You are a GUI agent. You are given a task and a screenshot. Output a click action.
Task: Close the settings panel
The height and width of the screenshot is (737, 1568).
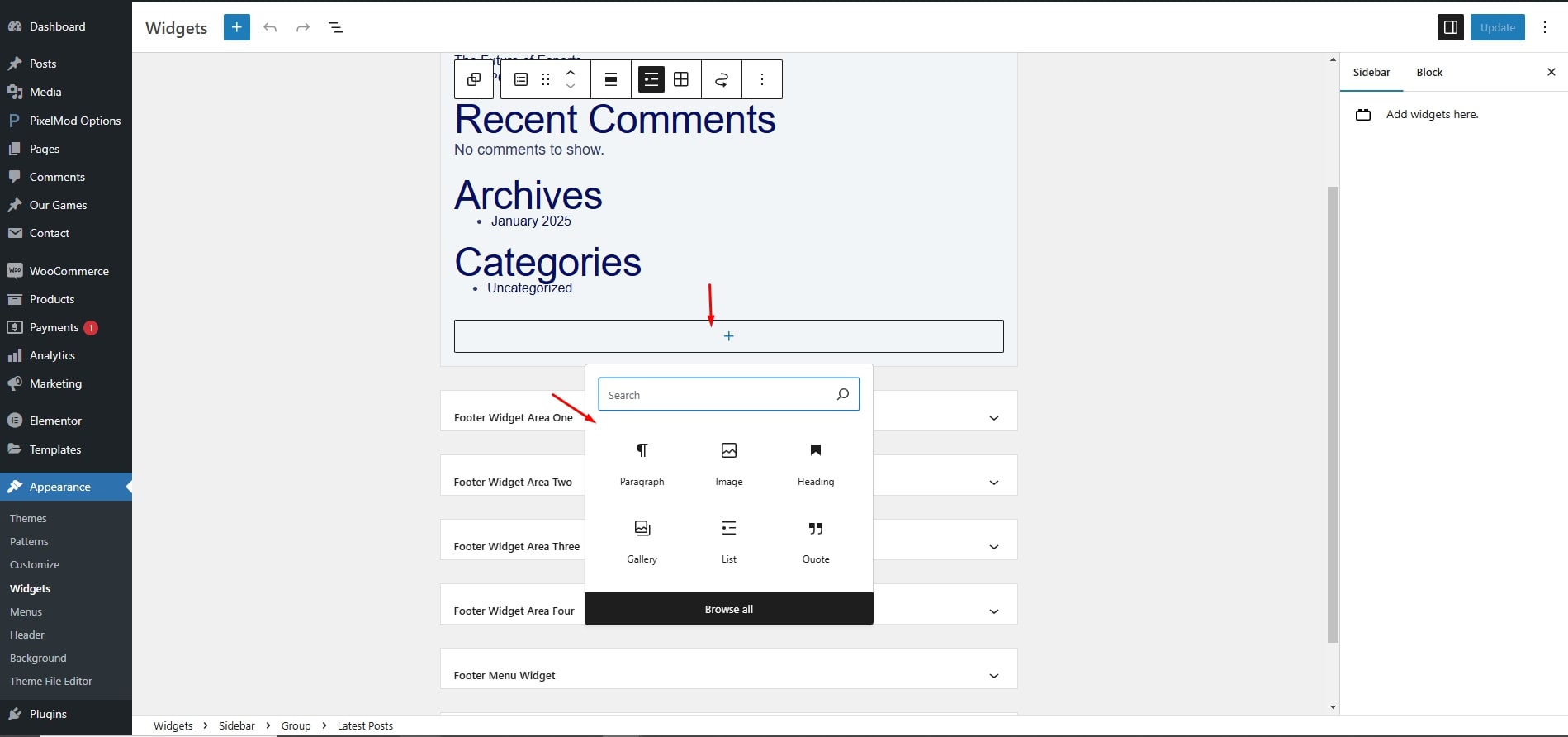pos(1551,72)
